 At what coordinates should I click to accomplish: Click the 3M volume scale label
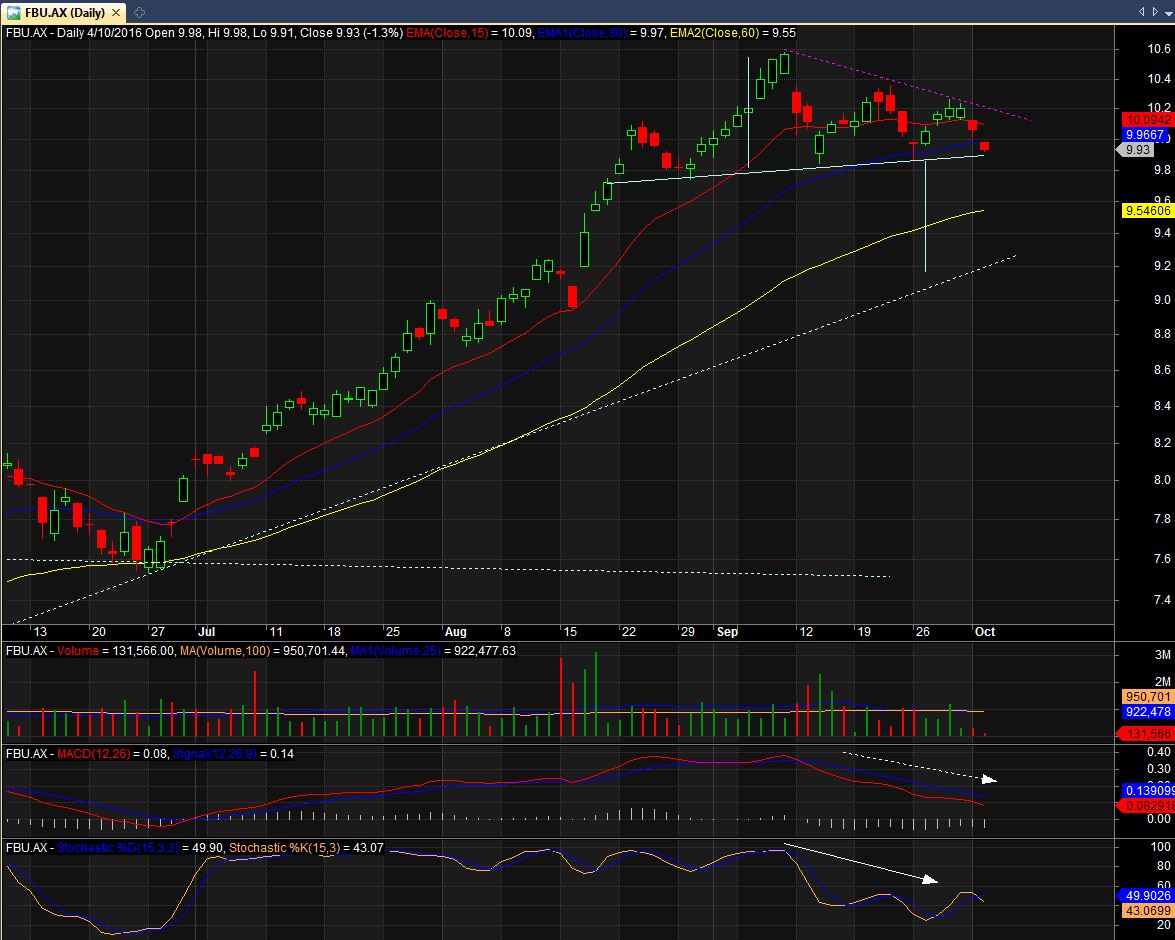click(1162, 655)
